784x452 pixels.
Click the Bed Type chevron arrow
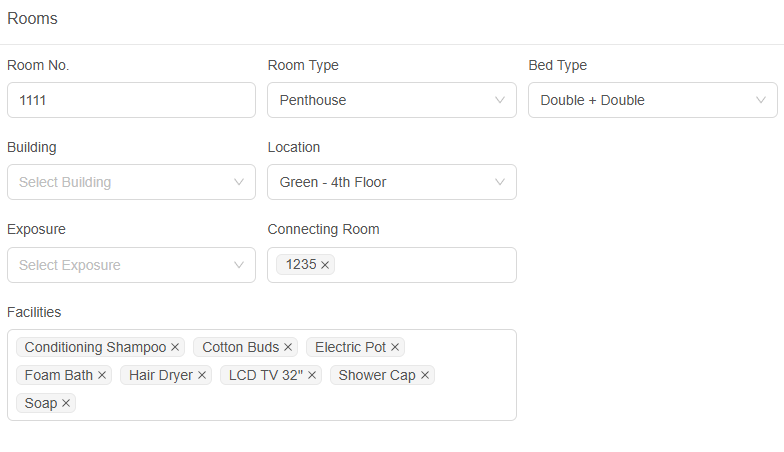tap(760, 100)
